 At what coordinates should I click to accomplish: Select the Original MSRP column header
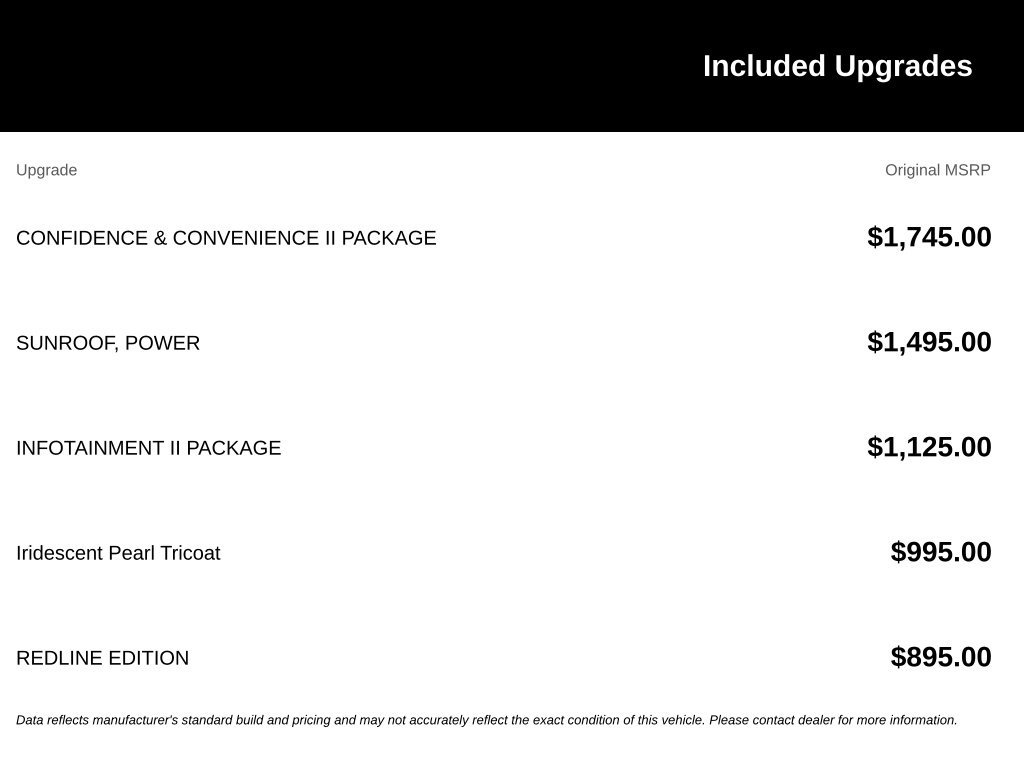click(x=937, y=170)
